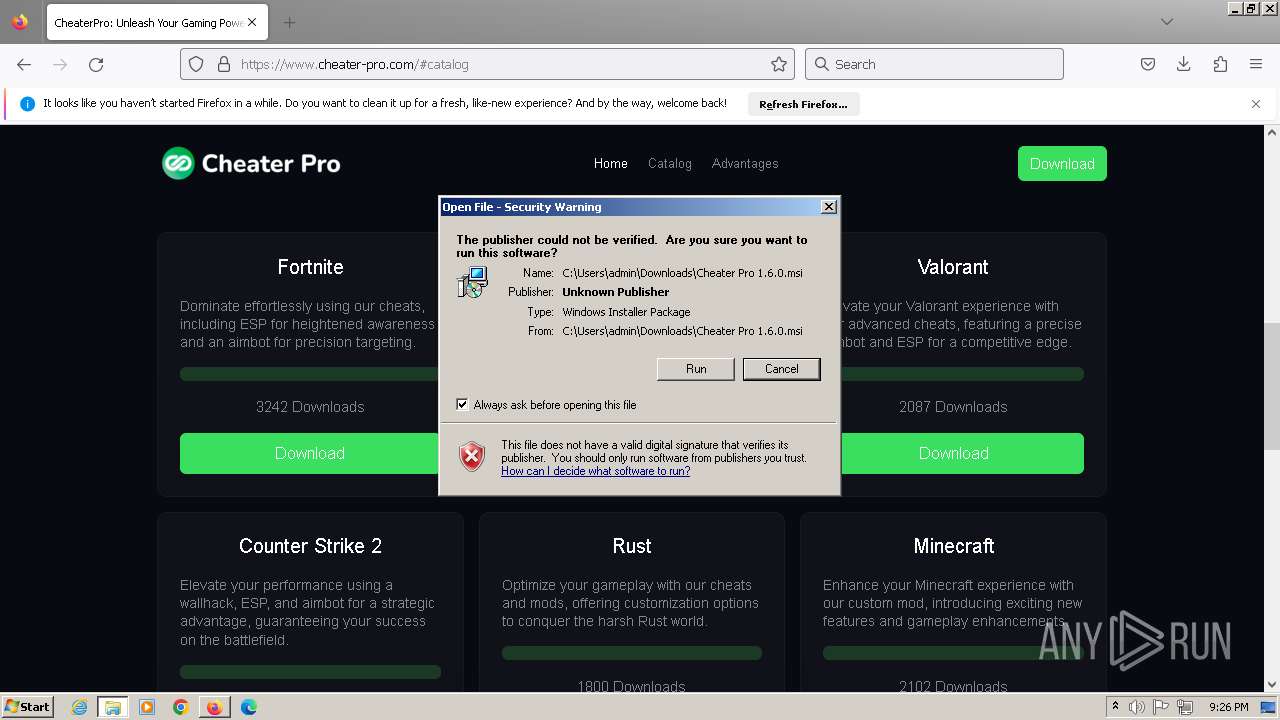
Task: Click the shield tracking protection icon
Action: (x=196, y=64)
